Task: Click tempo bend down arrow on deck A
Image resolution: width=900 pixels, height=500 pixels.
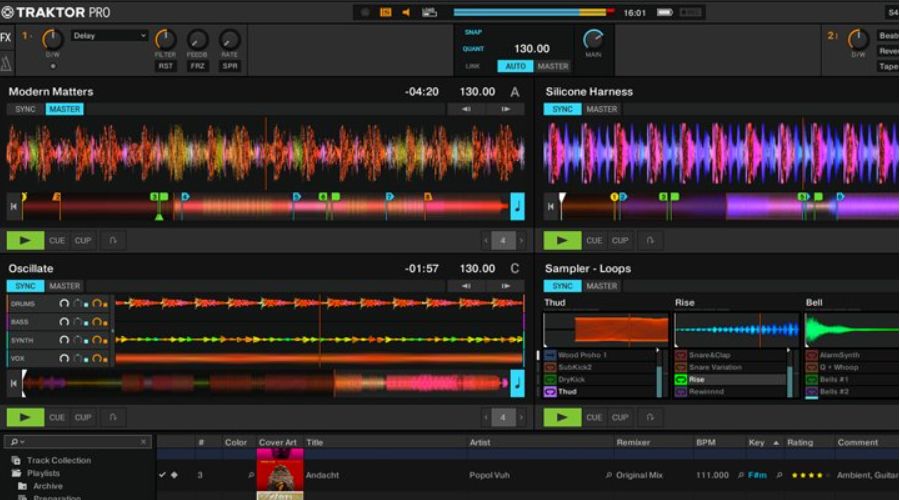Action: (466, 109)
